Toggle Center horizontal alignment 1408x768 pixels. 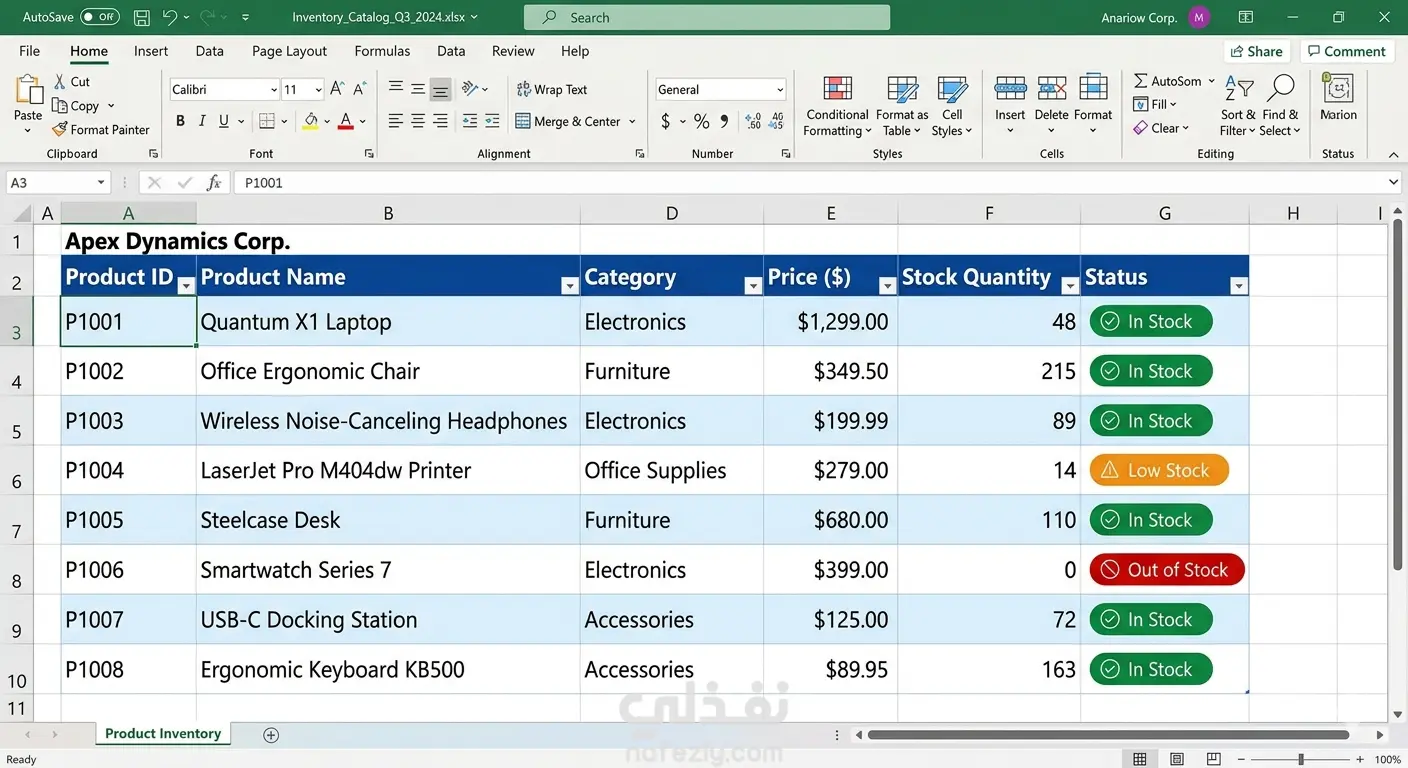click(418, 121)
